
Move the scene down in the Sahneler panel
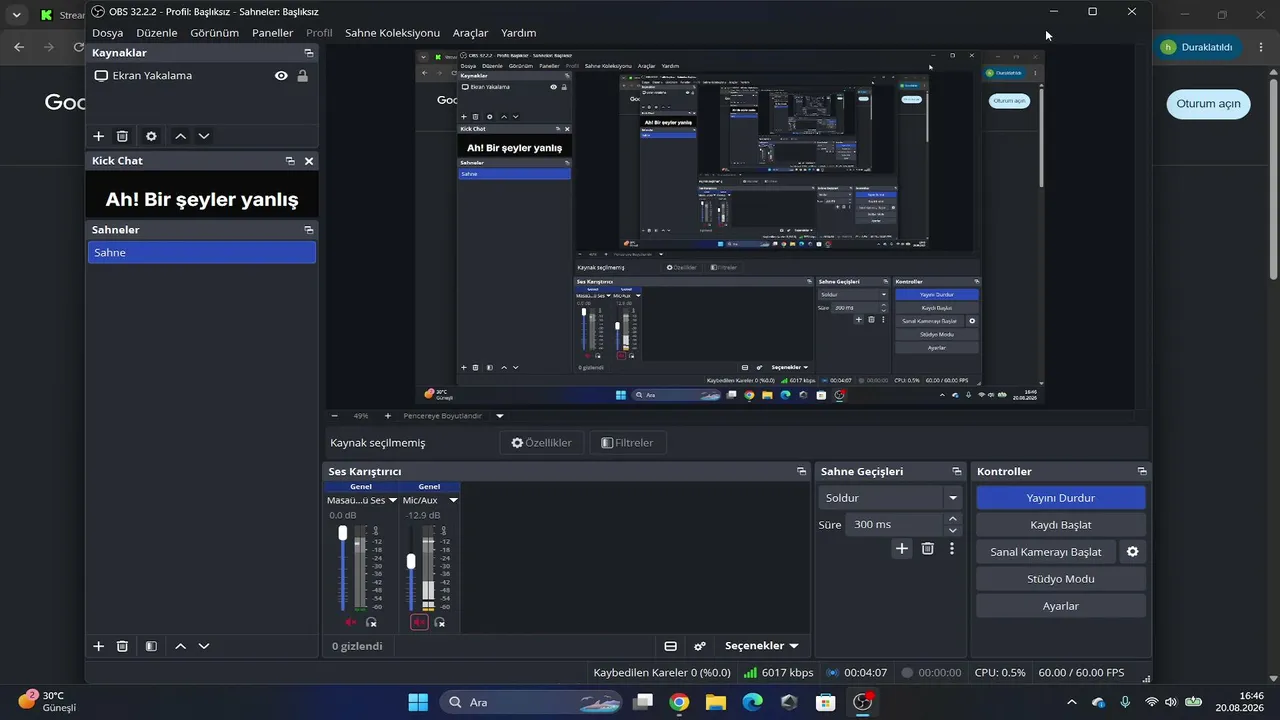click(x=204, y=646)
